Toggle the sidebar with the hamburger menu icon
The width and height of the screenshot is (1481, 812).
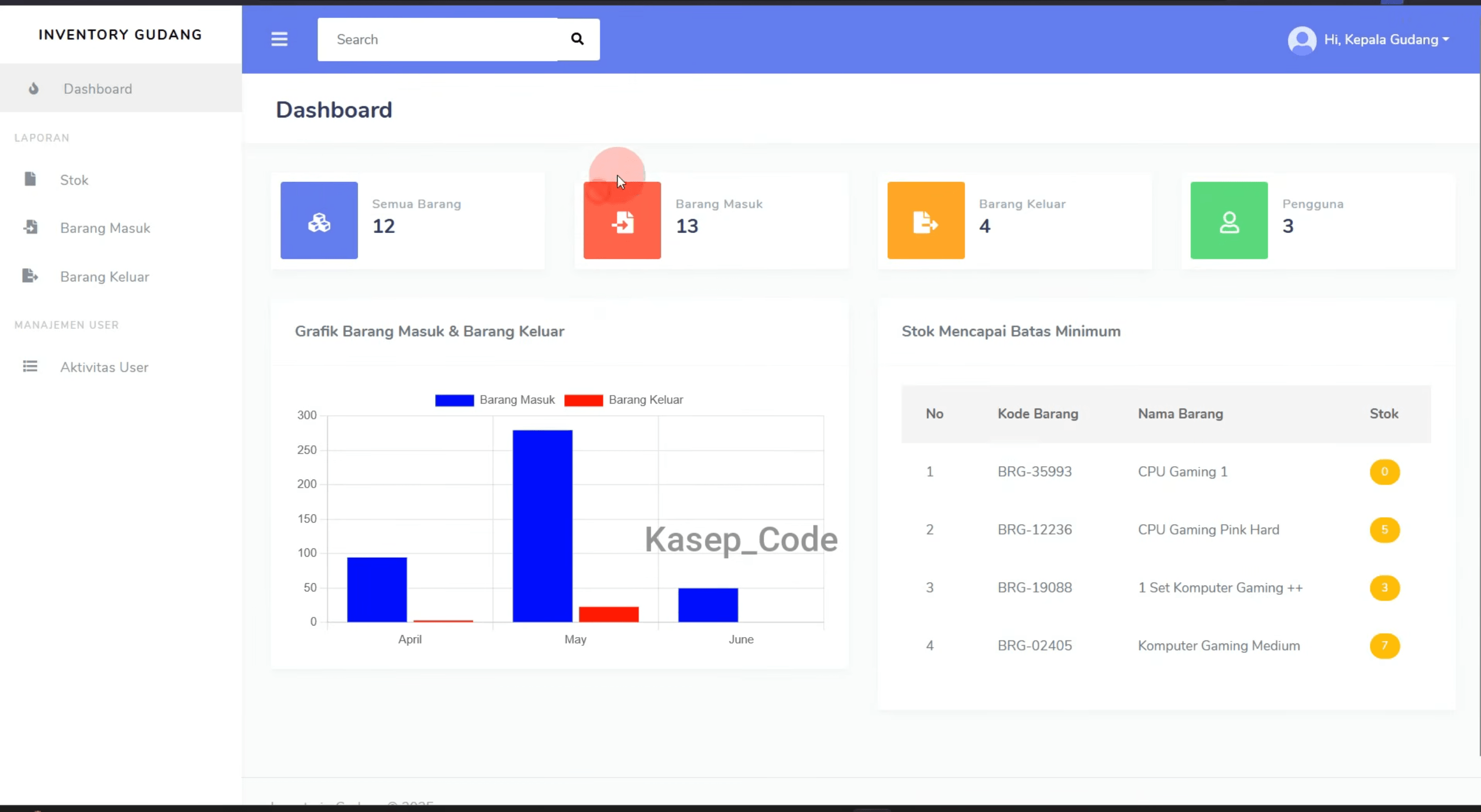point(279,39)
